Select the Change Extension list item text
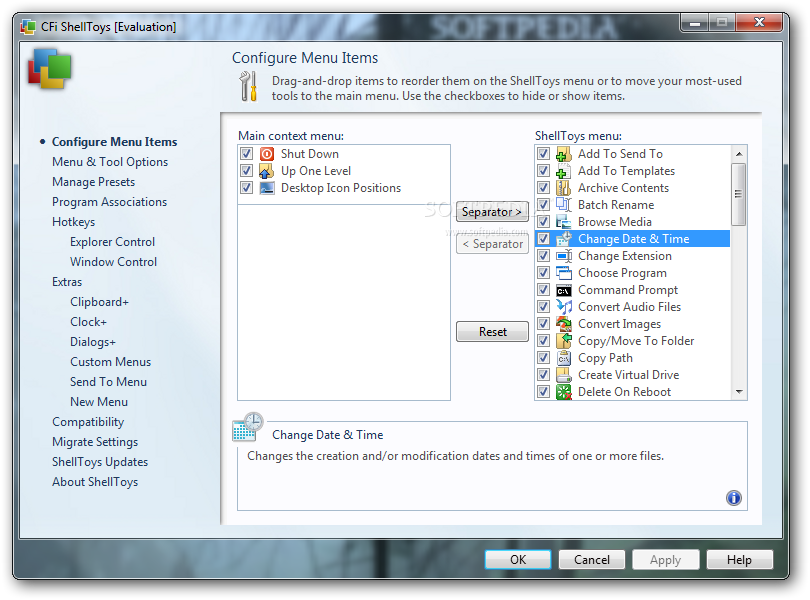 (x=625, y=256)
